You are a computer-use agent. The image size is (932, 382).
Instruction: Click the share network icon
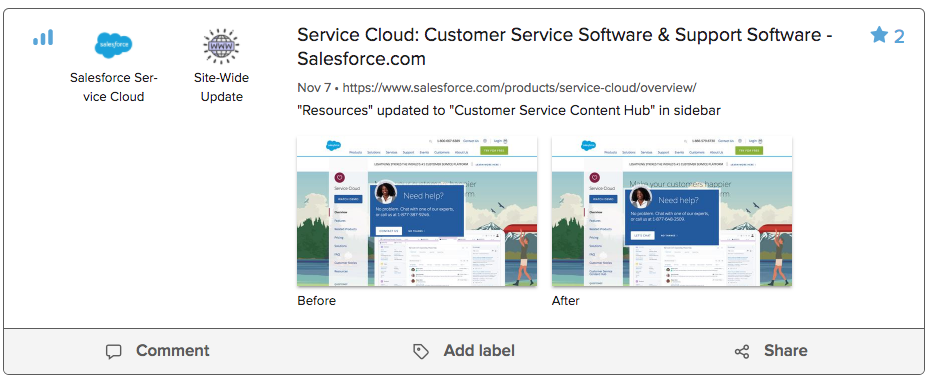pos(742,352)
